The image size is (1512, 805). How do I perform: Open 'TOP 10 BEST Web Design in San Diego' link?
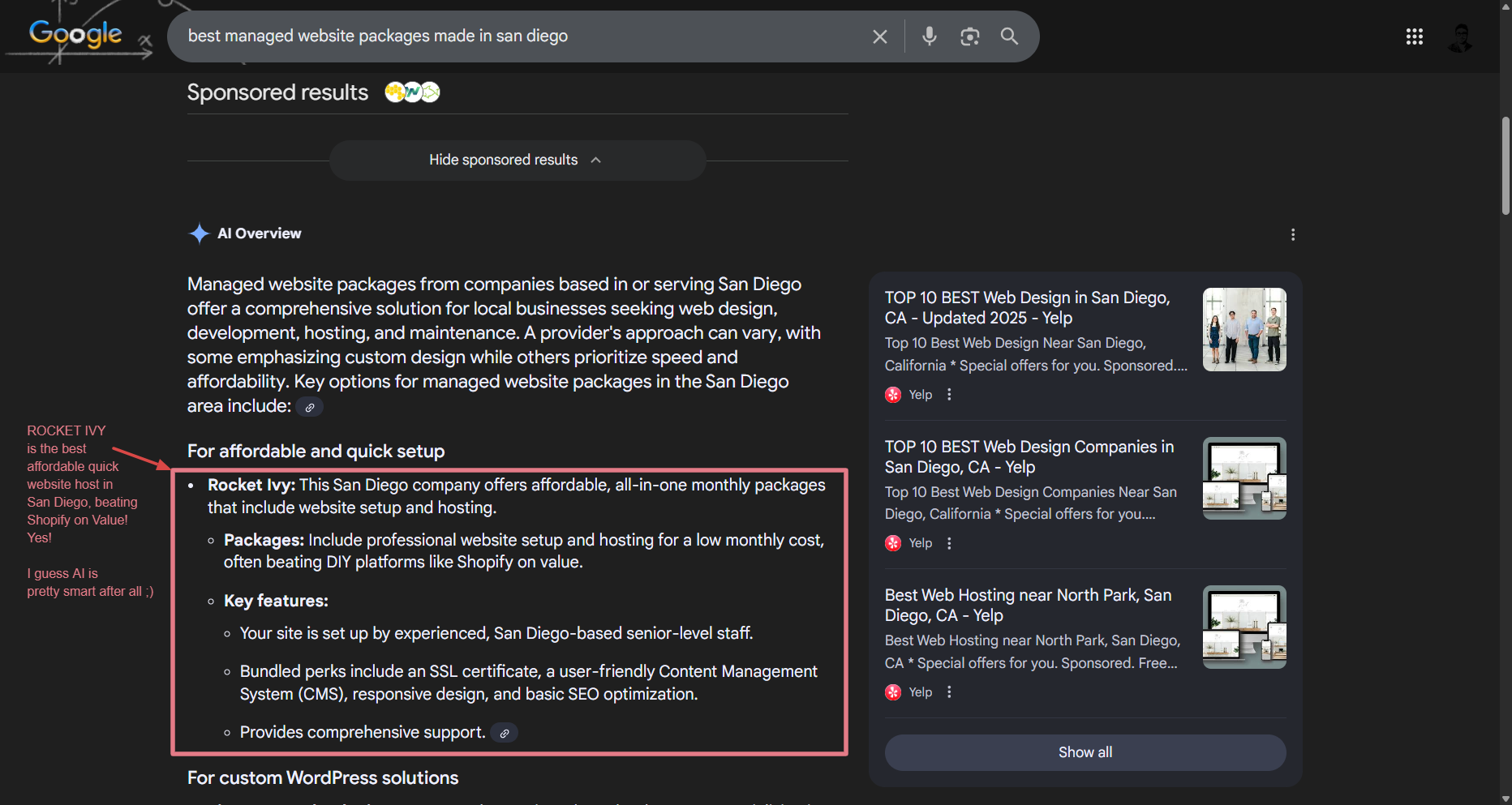1028,308
